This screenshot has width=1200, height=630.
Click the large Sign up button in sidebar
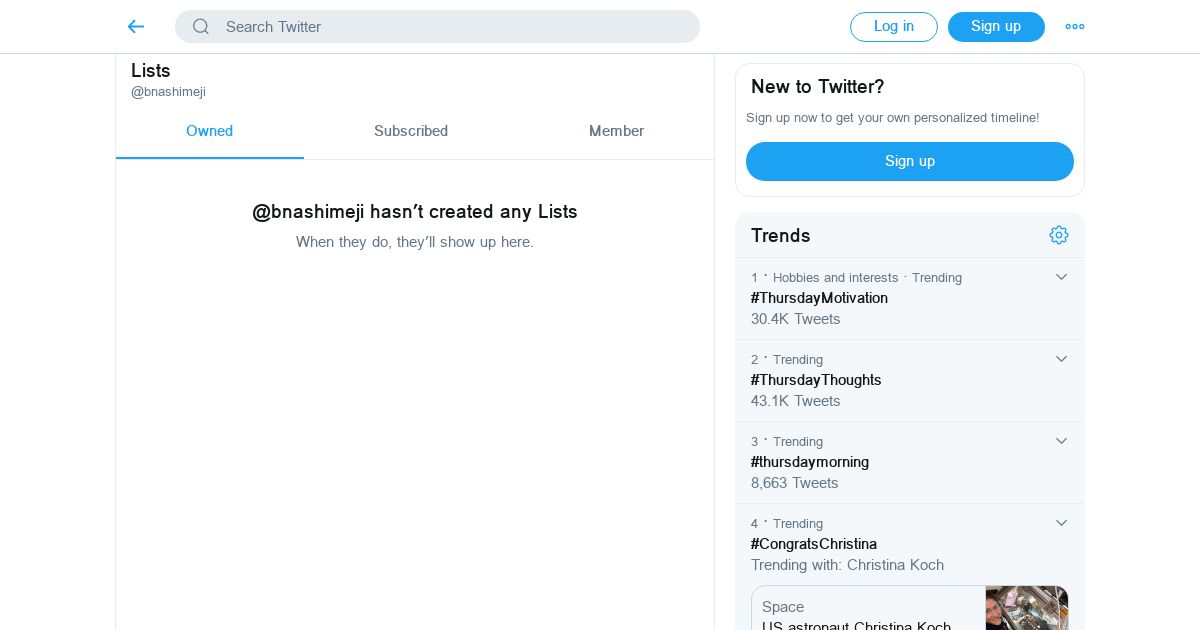click(x=909, y=161)
